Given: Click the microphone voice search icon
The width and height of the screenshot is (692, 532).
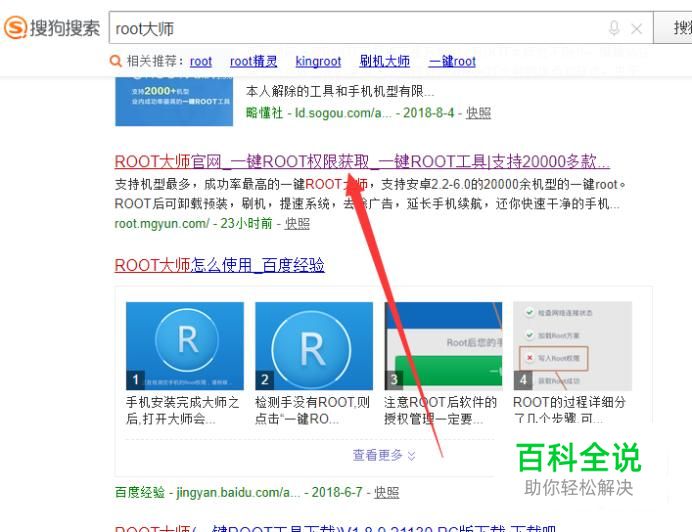Looking at the screenshot, I should (x=614, y=28).
